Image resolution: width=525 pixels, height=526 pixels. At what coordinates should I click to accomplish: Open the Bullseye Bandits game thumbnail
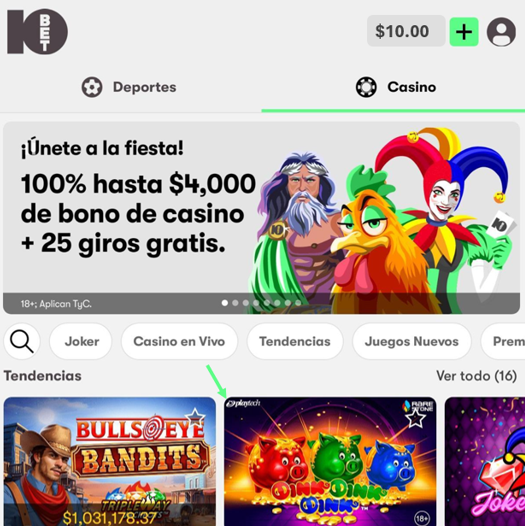110,462
